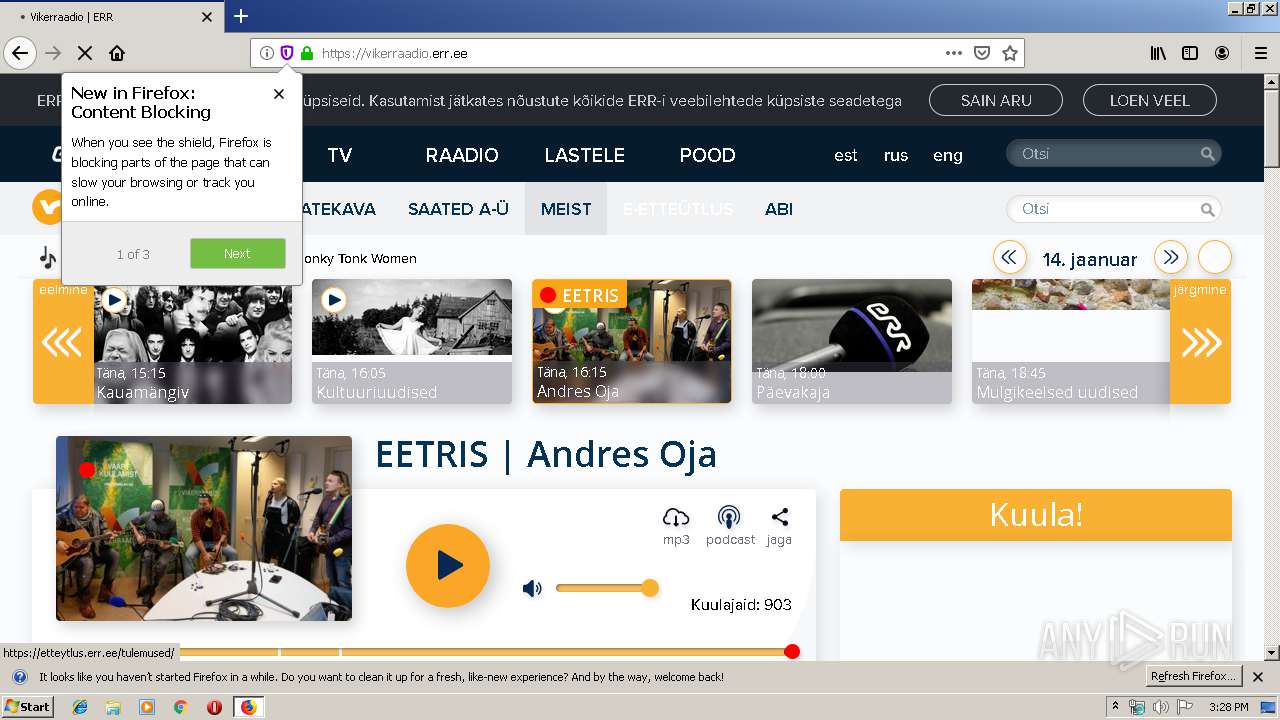Open the ABI tab

[x=779, y=209]
